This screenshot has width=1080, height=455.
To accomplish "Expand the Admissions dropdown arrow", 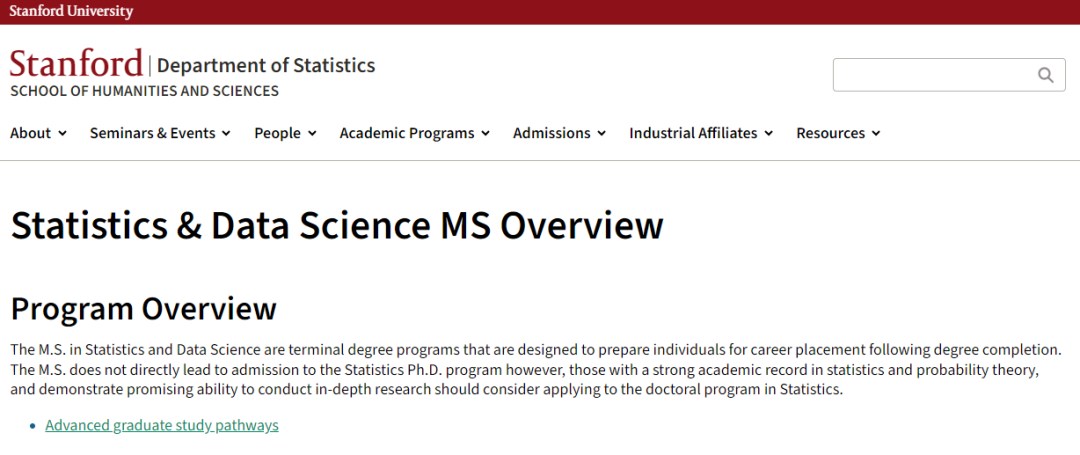I will coord(601,134).
